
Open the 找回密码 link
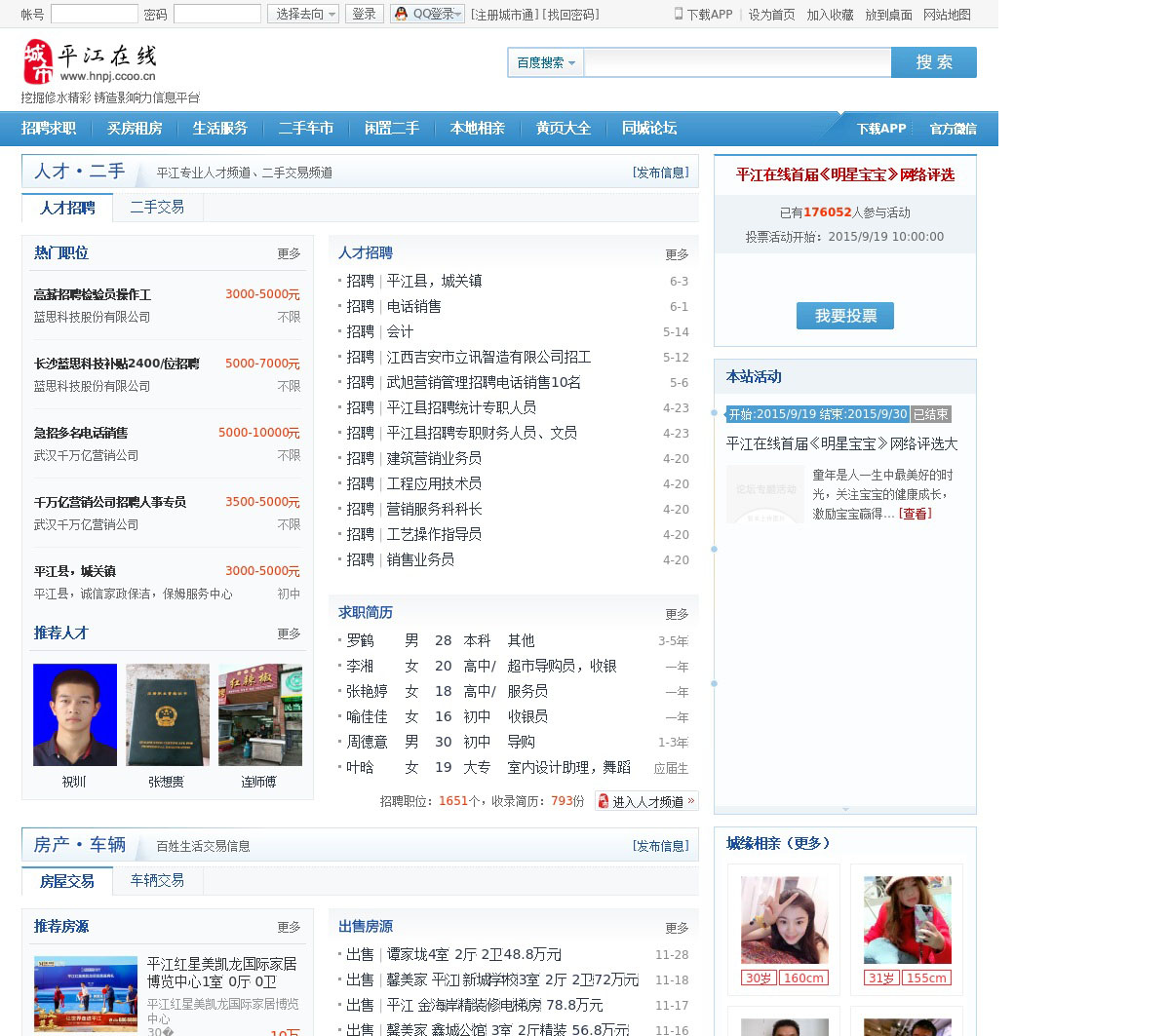[x=571, y=15]
